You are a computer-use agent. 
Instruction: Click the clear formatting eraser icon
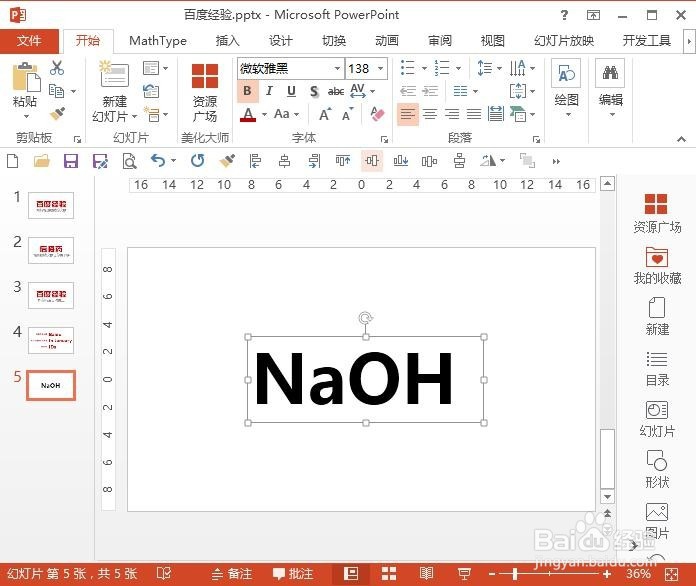377,114
